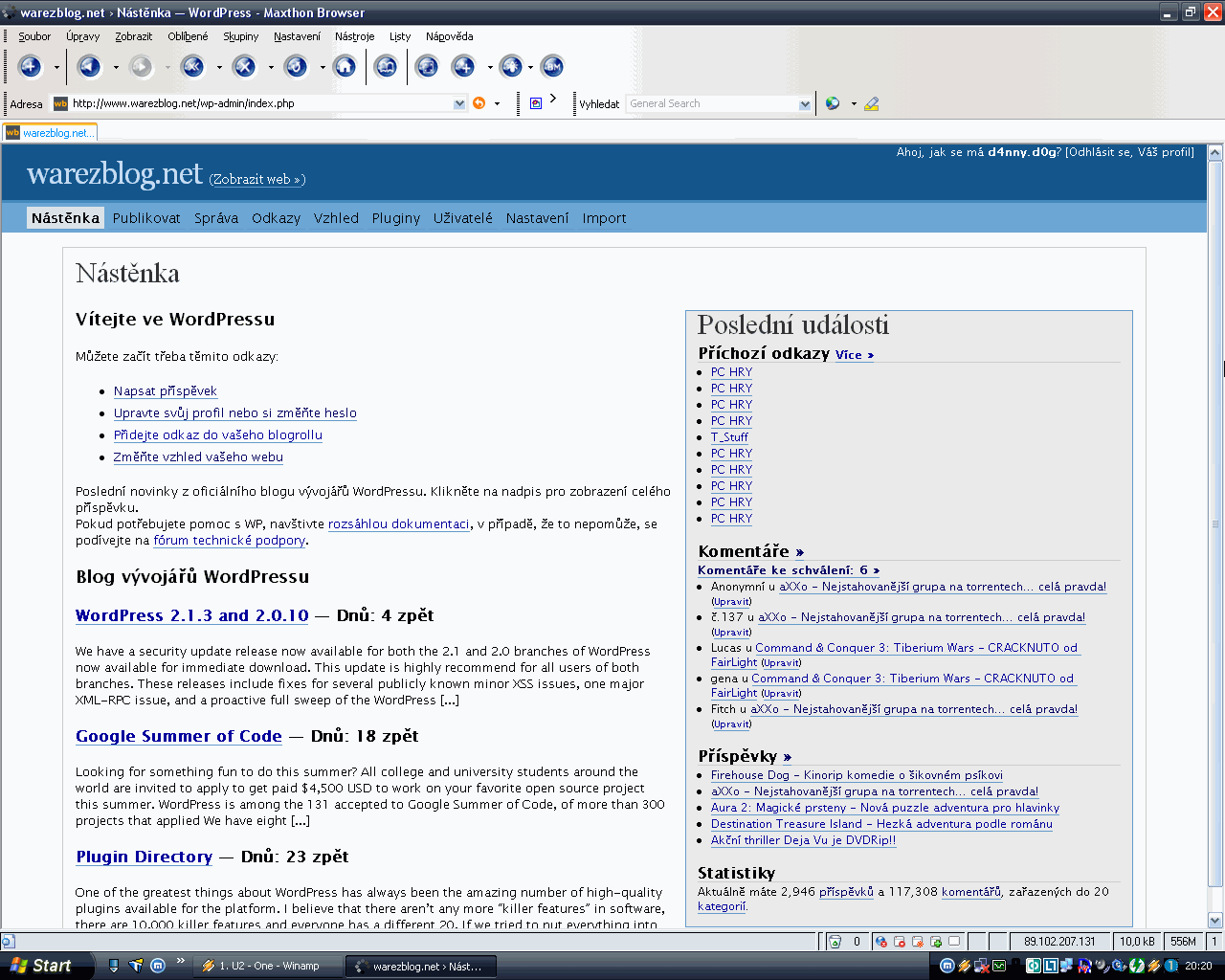Click the search engine globe icon
Screen dimensions: 1225x980
coord(833,103)
